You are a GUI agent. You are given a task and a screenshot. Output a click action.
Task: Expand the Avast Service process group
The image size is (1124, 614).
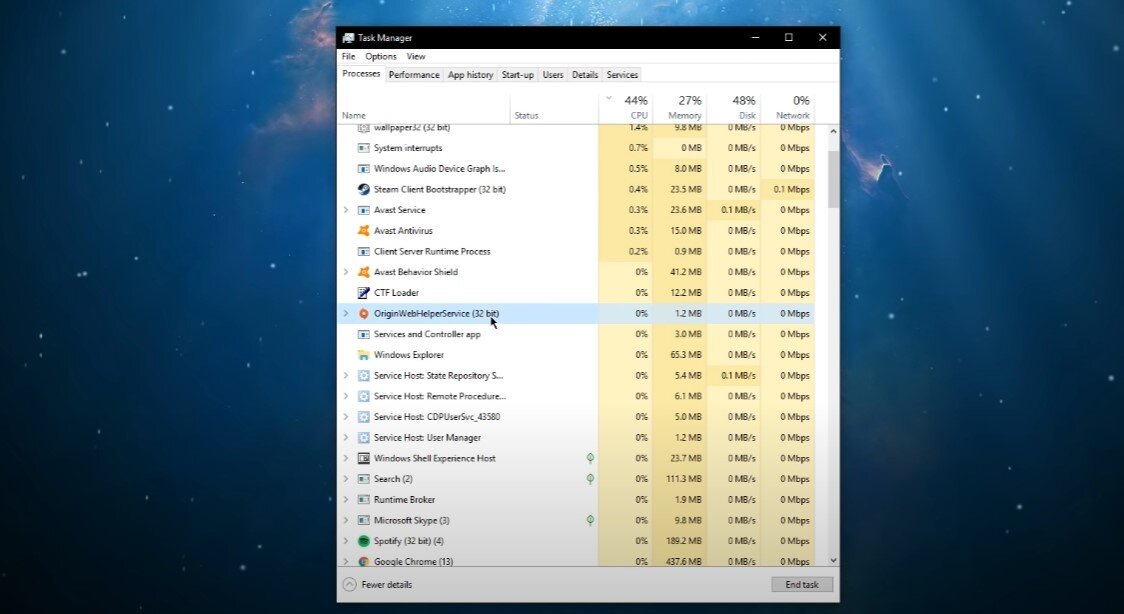tap(346, 210)
